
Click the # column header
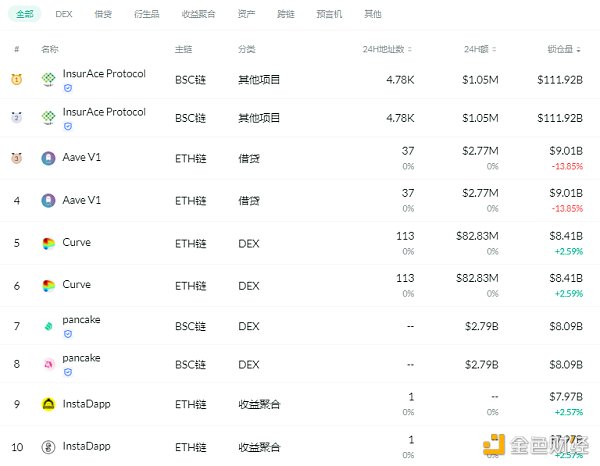pyautogui.click(x=16, y=49)
